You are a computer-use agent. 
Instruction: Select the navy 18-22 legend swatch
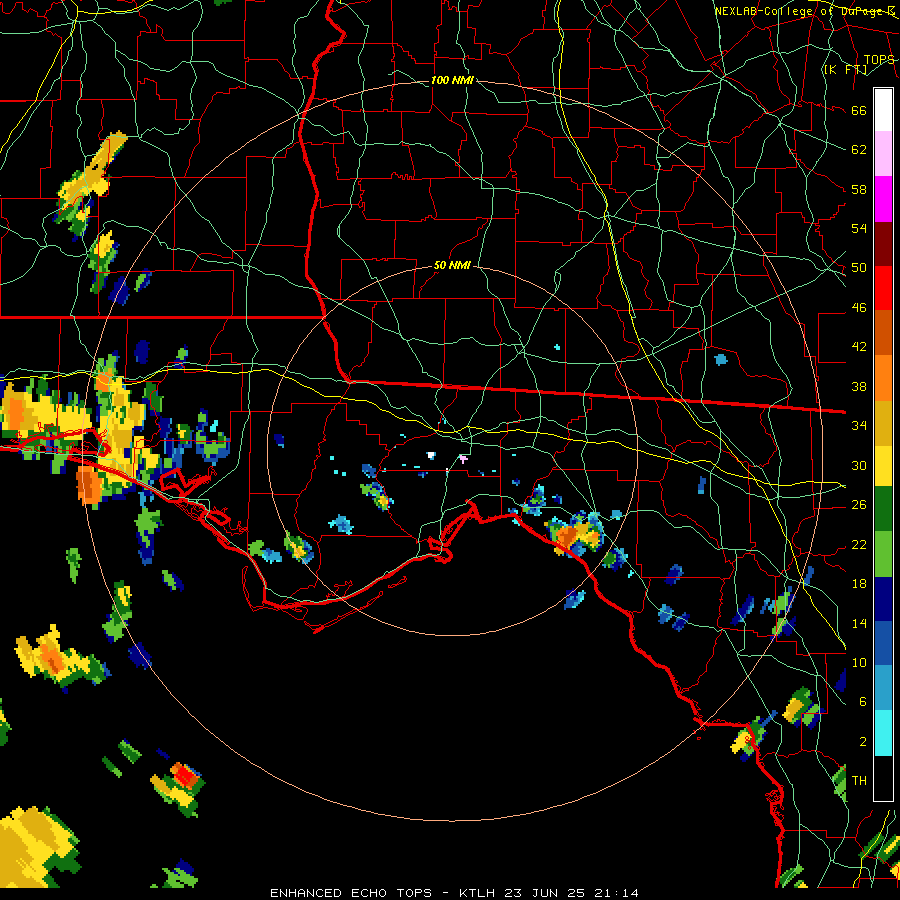[883, 599]
